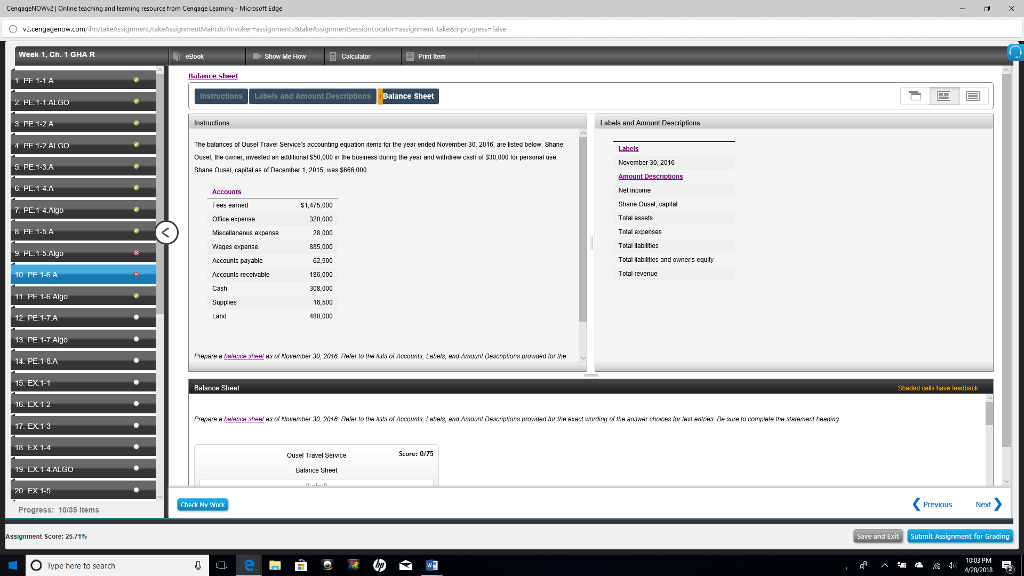This screenshot has width=1024, height=576.
Task: Click 'Fees earned' account row
Action: 272,205
